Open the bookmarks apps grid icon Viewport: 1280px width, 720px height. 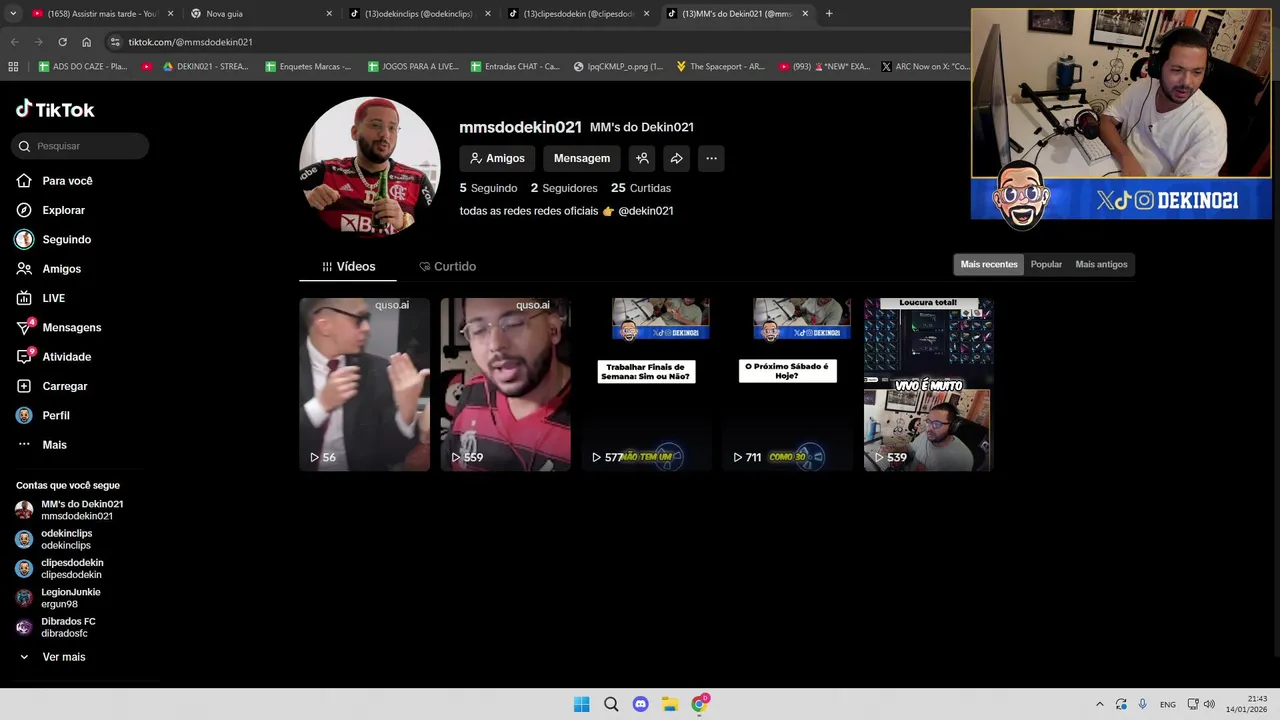point(13,67)
